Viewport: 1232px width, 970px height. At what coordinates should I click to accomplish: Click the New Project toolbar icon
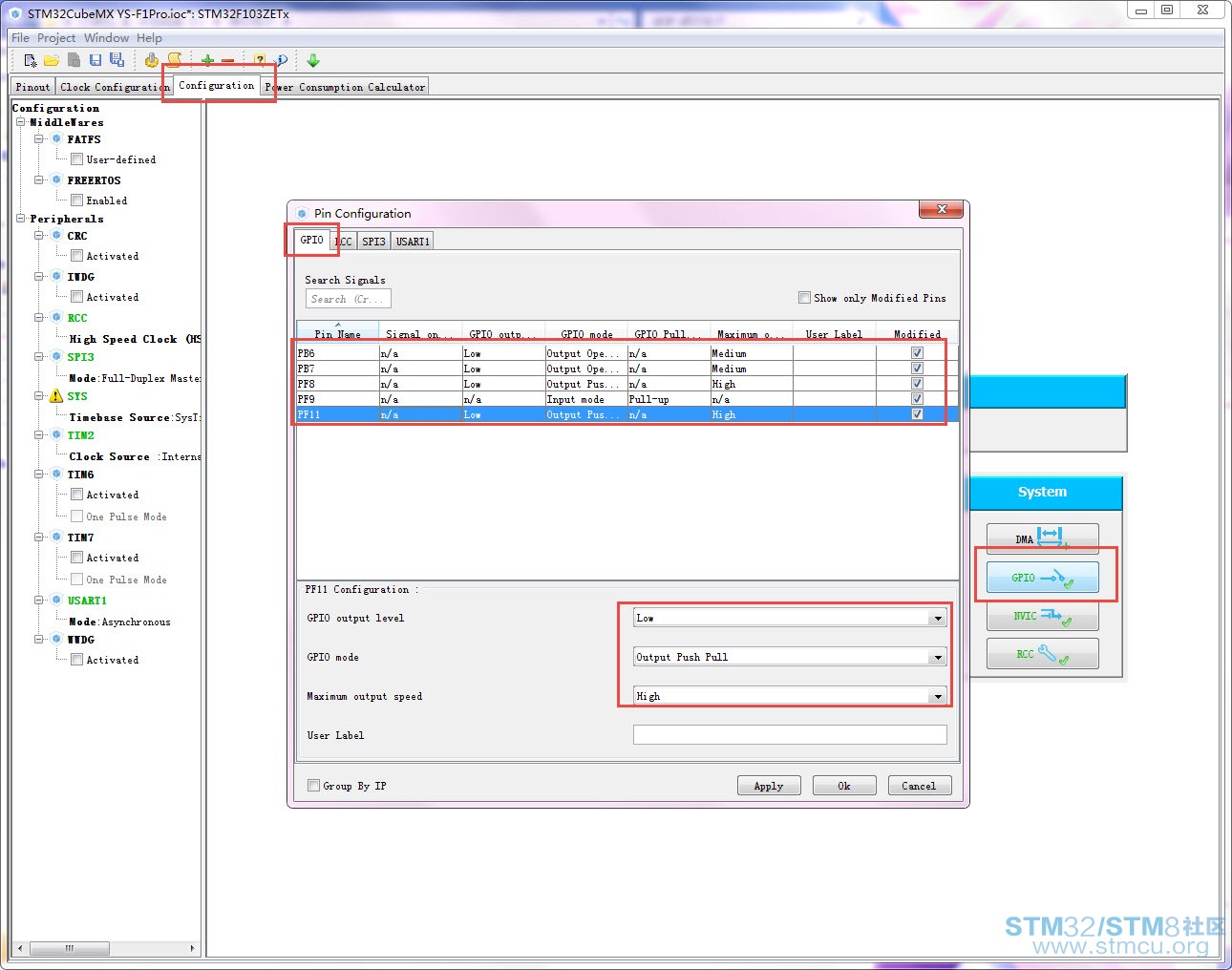(x=31, y=60)
